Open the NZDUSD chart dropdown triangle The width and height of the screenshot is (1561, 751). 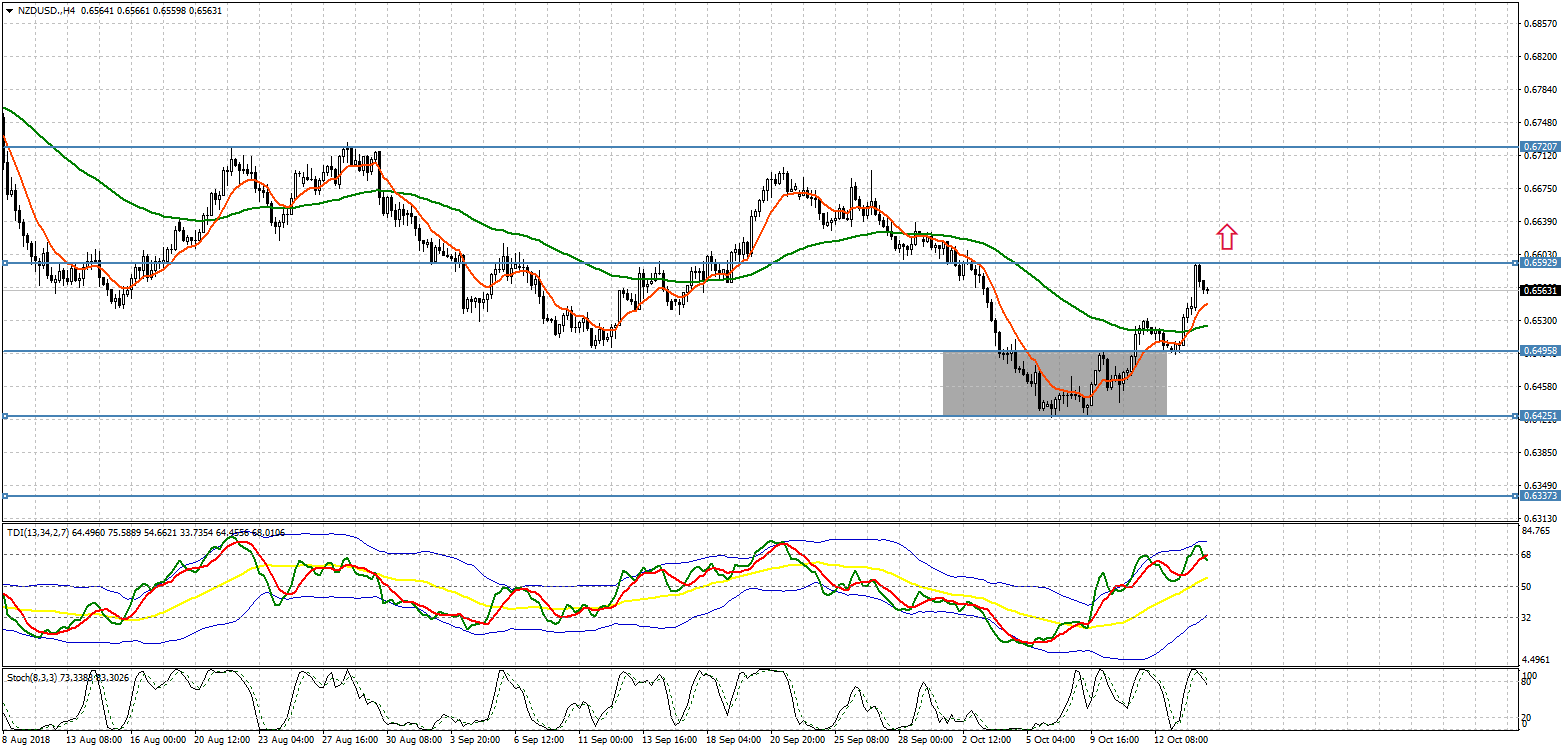[x=8, y=10]
